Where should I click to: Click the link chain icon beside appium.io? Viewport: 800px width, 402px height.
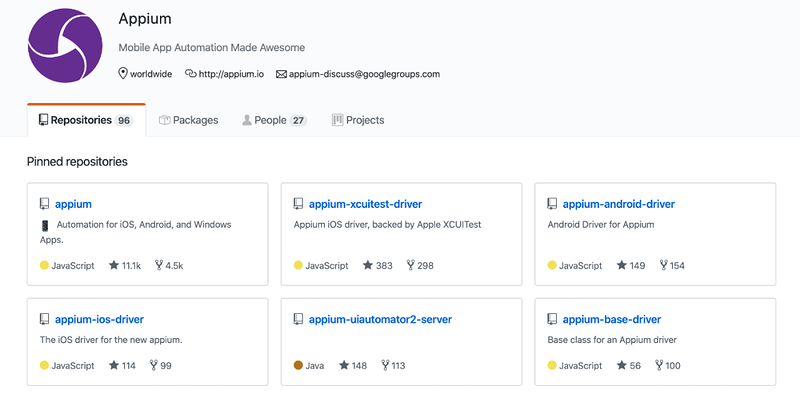click(190, 73)
